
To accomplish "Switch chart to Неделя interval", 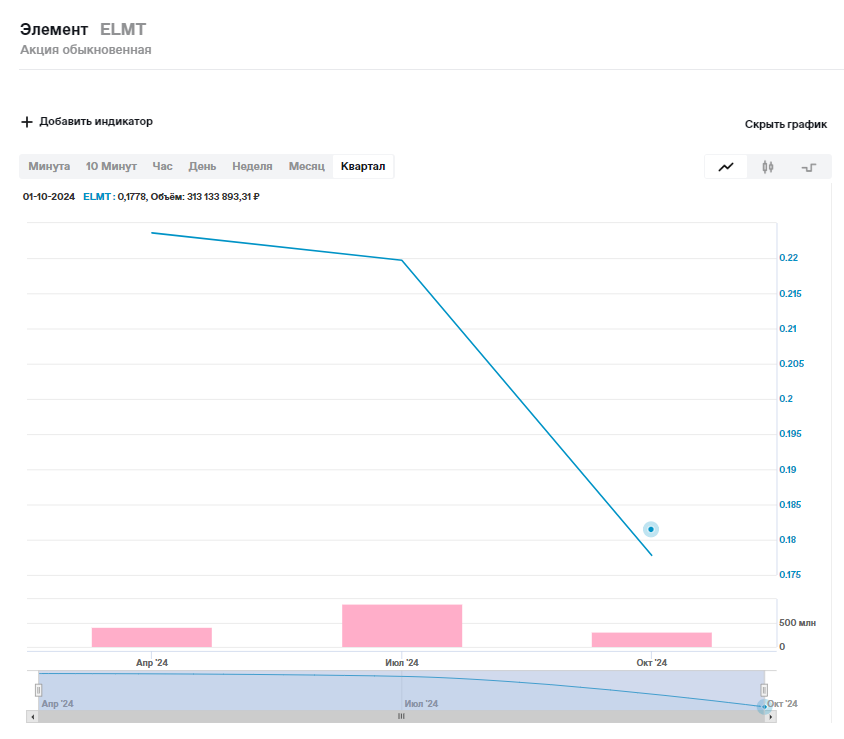I will [252, 166].
